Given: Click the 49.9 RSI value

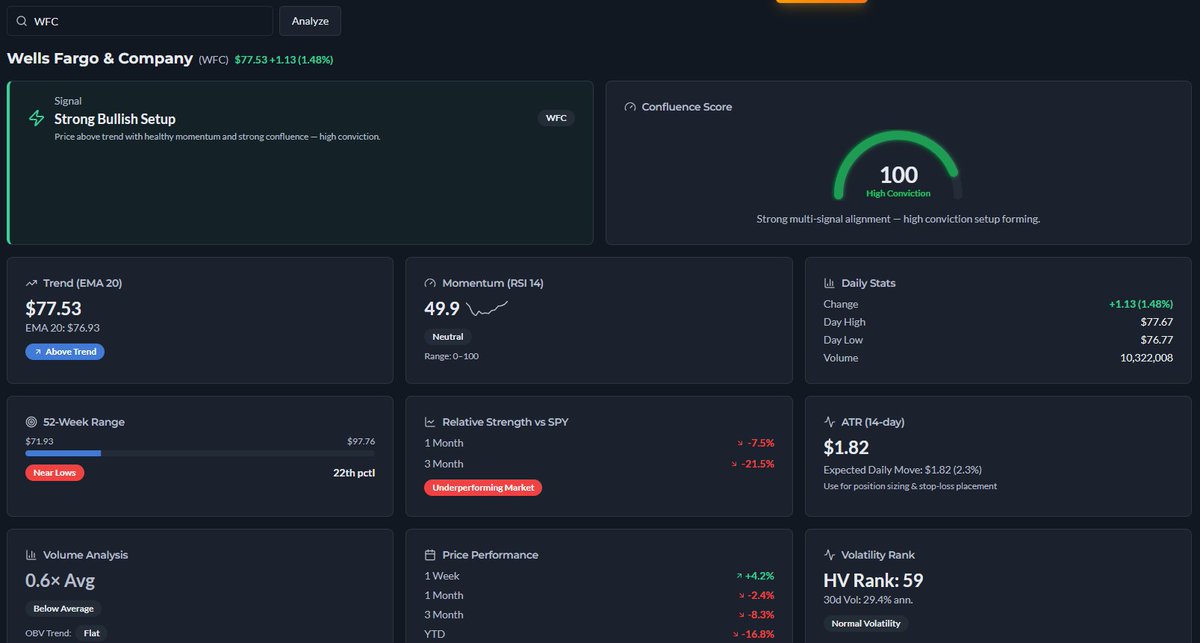Looking at the screenshot, I should (442, 308).
